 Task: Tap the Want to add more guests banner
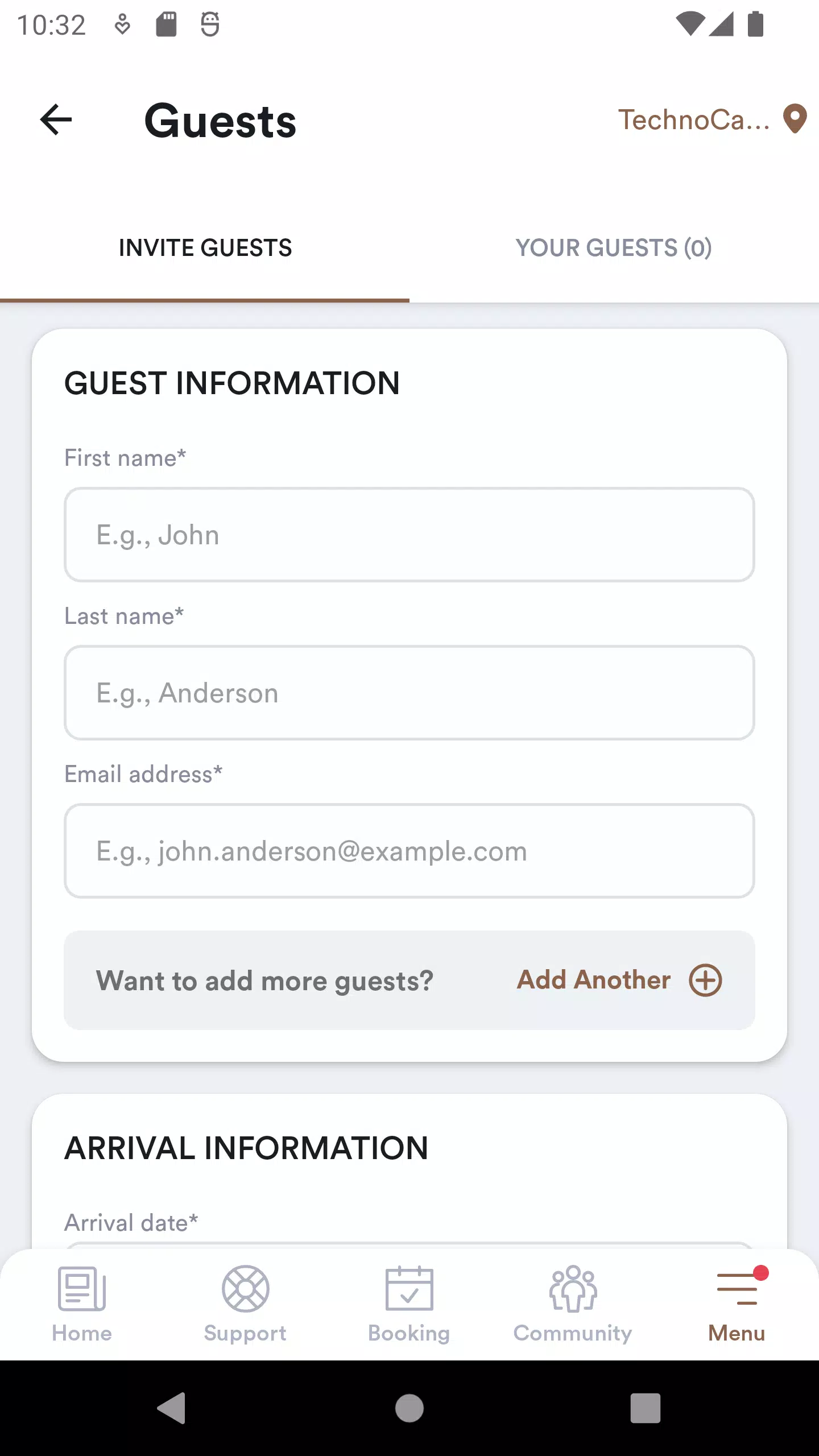point(409,980)
